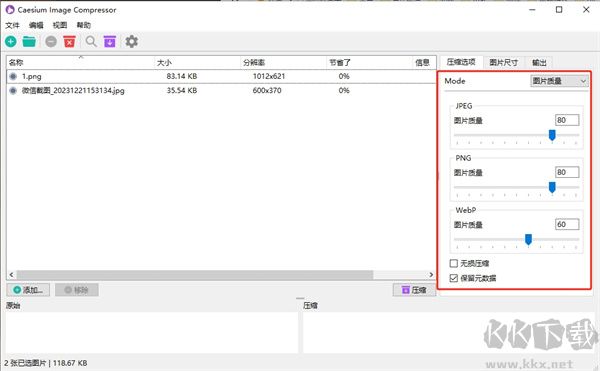The height and width of the screenshot is (371, 600).
Task: Switch to the 输出 tab
Action: (x=539, y=62)
